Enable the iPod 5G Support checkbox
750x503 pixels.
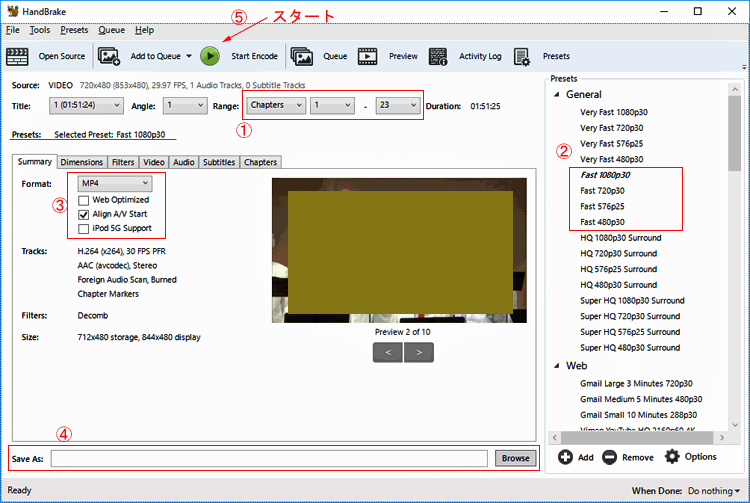click(84, 229)
